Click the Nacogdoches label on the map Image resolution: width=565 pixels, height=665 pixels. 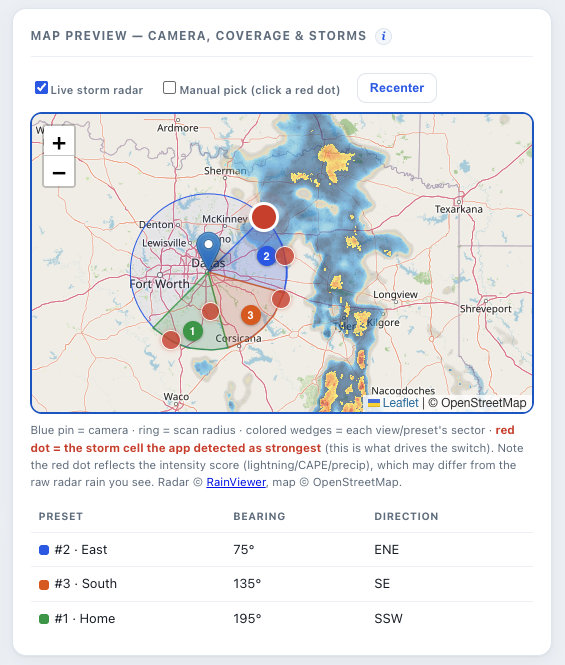click(403, 391)
